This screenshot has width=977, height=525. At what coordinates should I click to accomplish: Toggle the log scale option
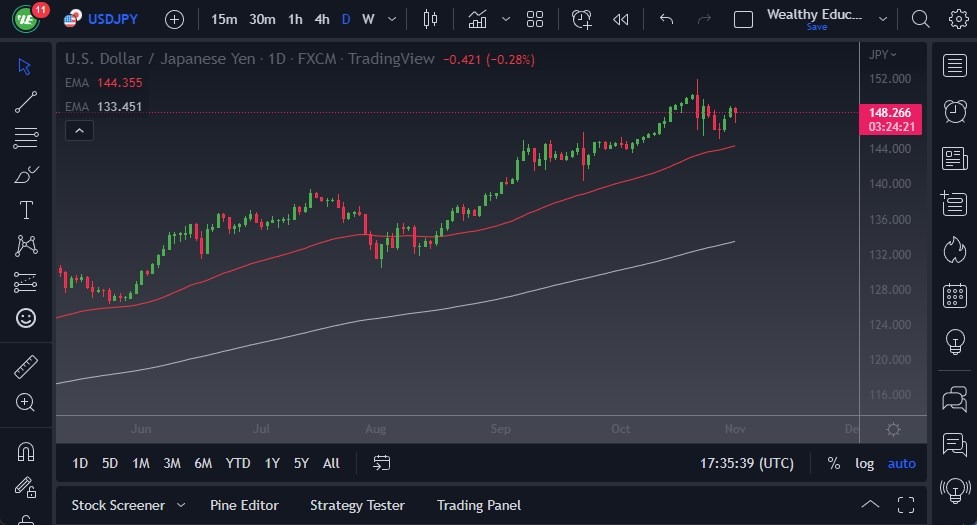tap(864, 463)
